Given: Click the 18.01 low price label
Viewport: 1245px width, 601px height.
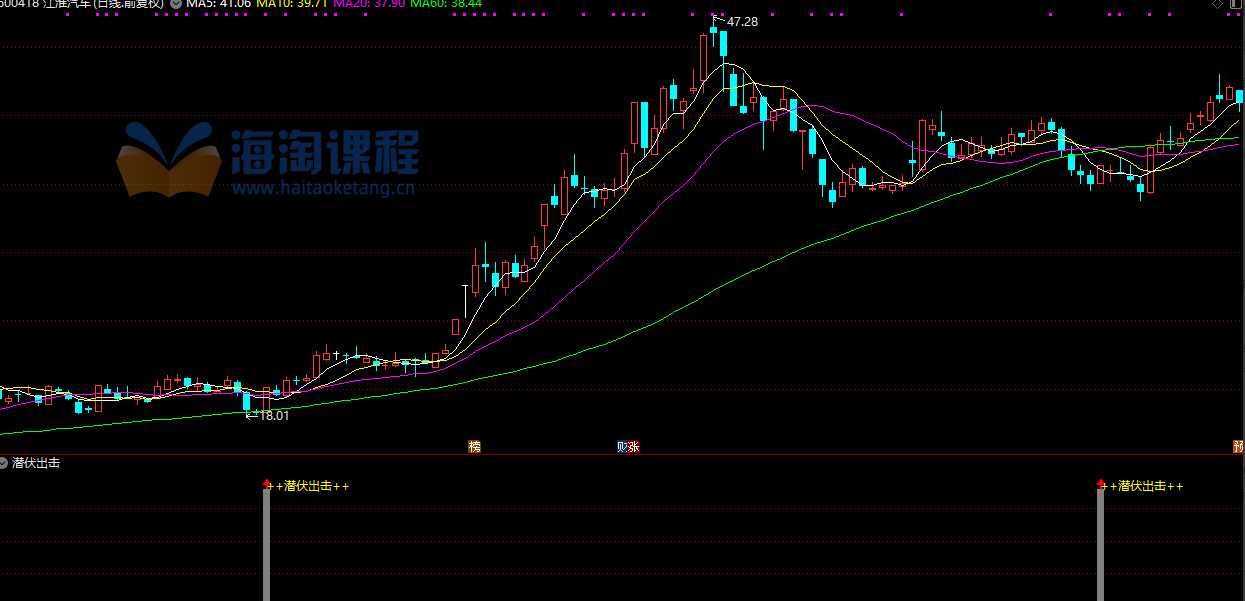Looking at the screenshot, I should 273,416.
